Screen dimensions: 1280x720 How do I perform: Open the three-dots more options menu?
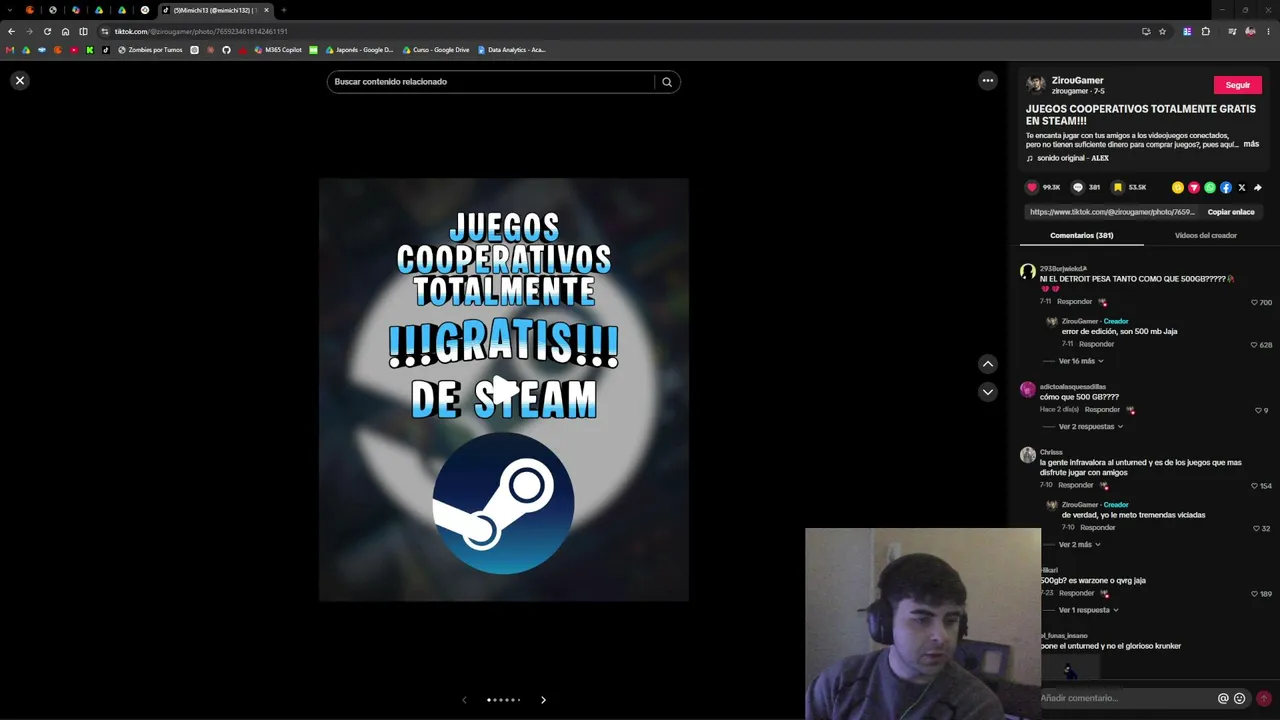(x=988, y=81)
